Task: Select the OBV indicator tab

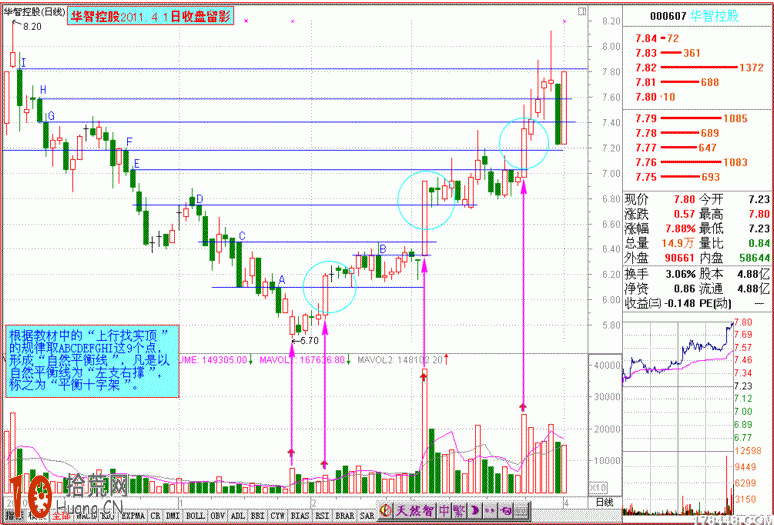Action: (218, 516)
